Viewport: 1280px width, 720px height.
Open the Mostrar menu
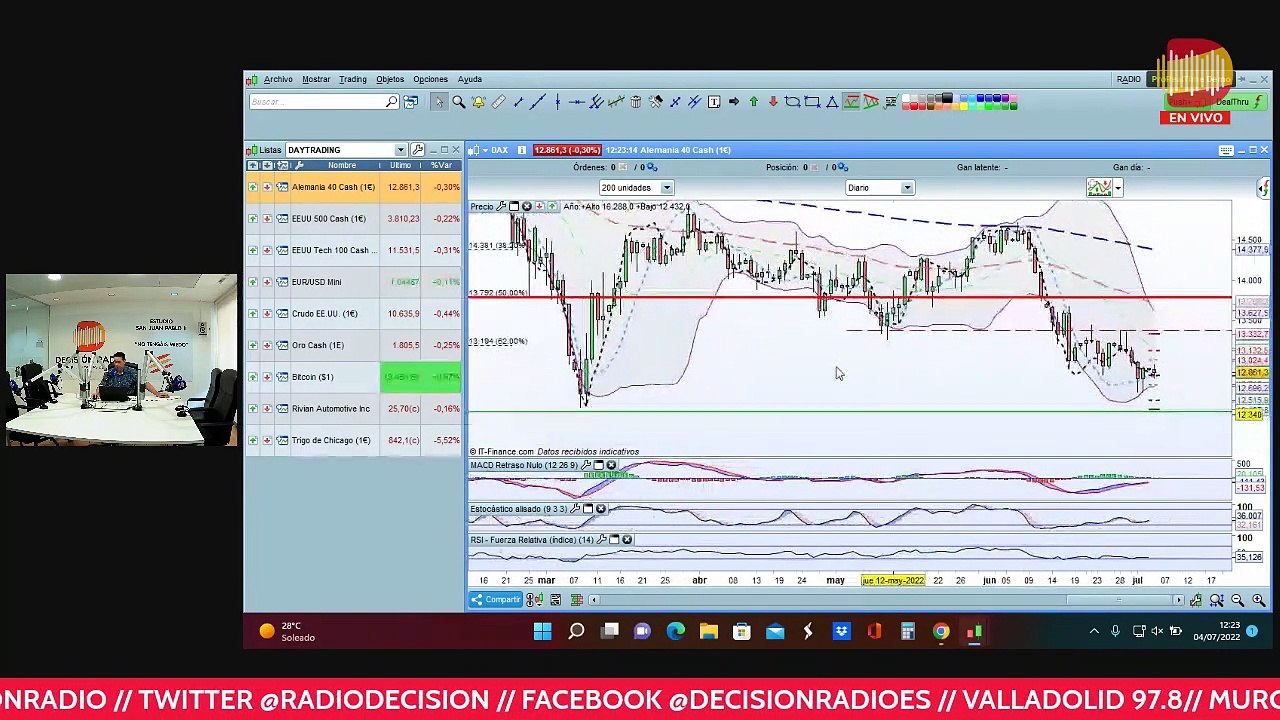tap(316, 79)
